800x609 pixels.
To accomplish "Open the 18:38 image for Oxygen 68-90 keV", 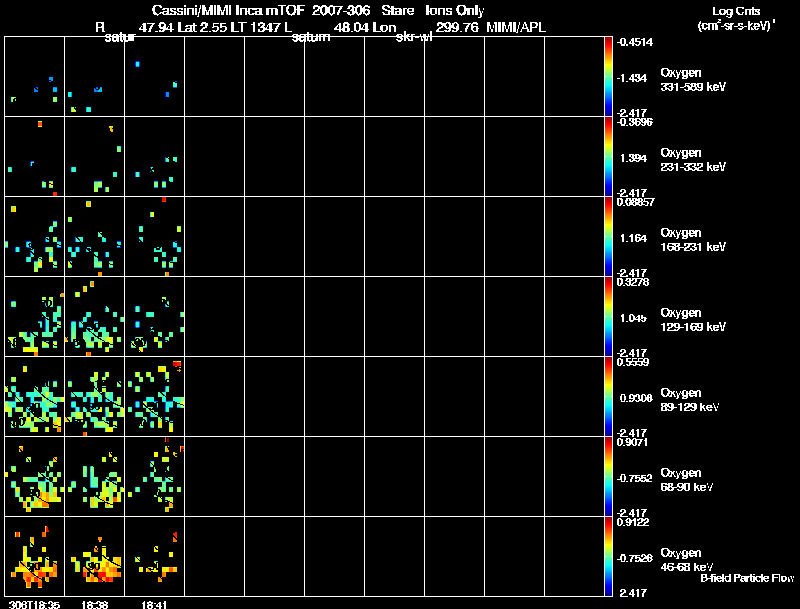I will (94, 476).
